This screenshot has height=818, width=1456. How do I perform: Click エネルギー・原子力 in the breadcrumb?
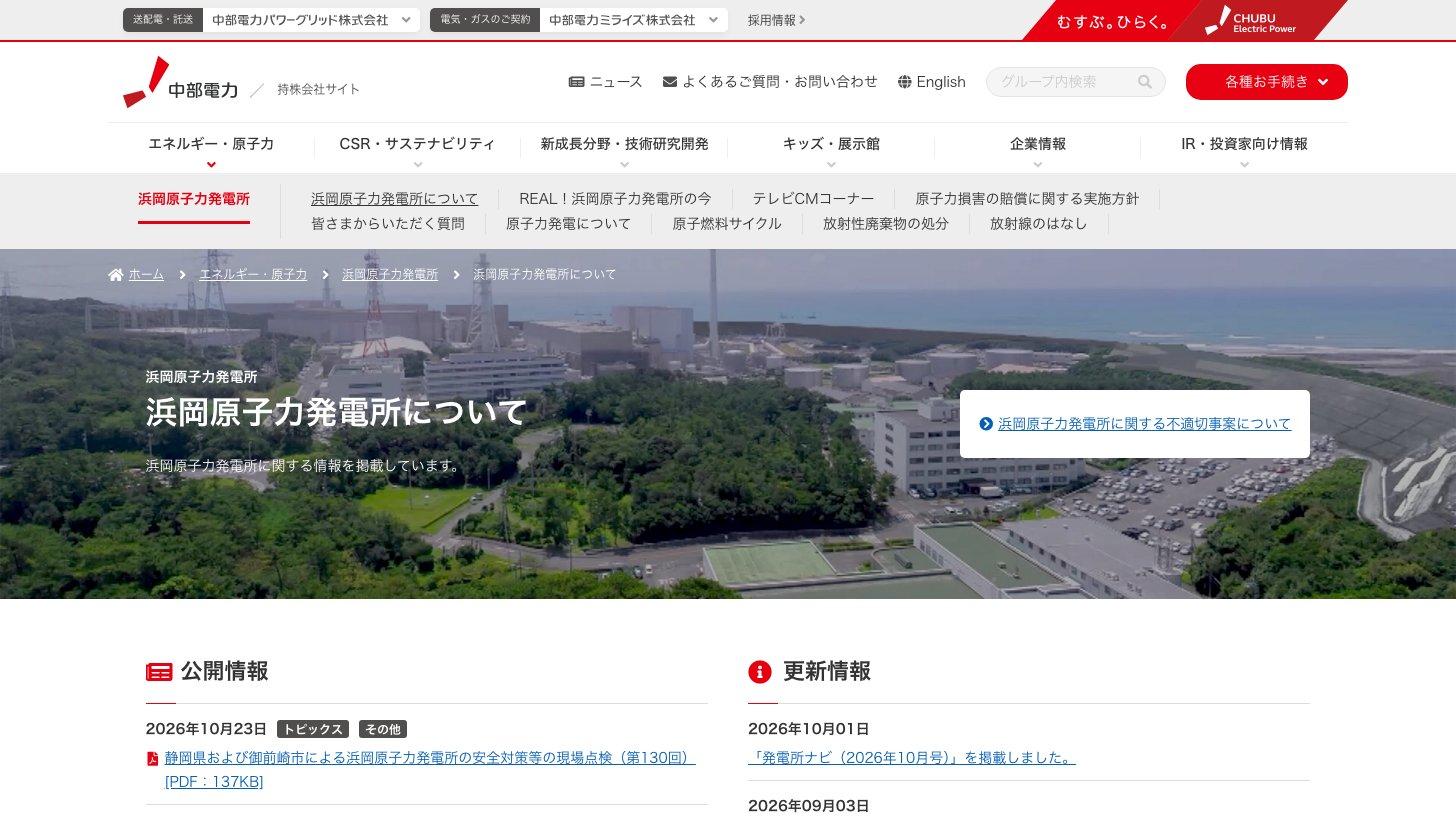coord(253,274)
